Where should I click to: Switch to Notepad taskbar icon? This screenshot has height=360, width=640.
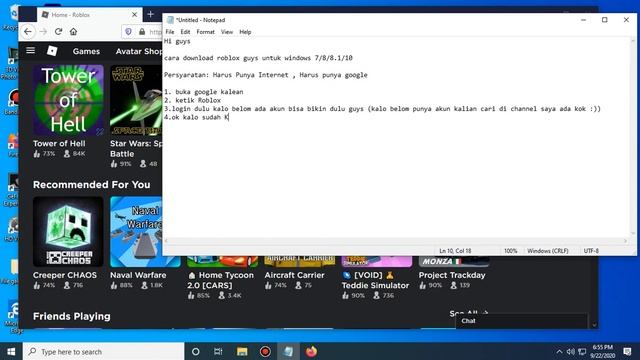288,351
